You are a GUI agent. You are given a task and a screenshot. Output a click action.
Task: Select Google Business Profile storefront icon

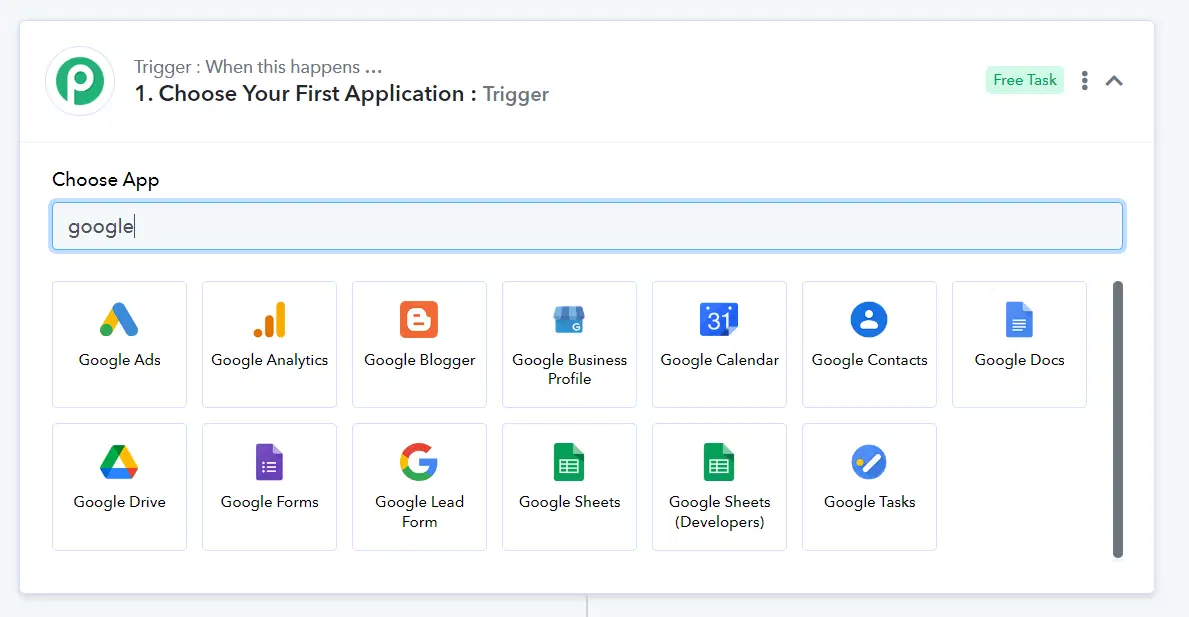pyautogui.click(x=569, y=319)
